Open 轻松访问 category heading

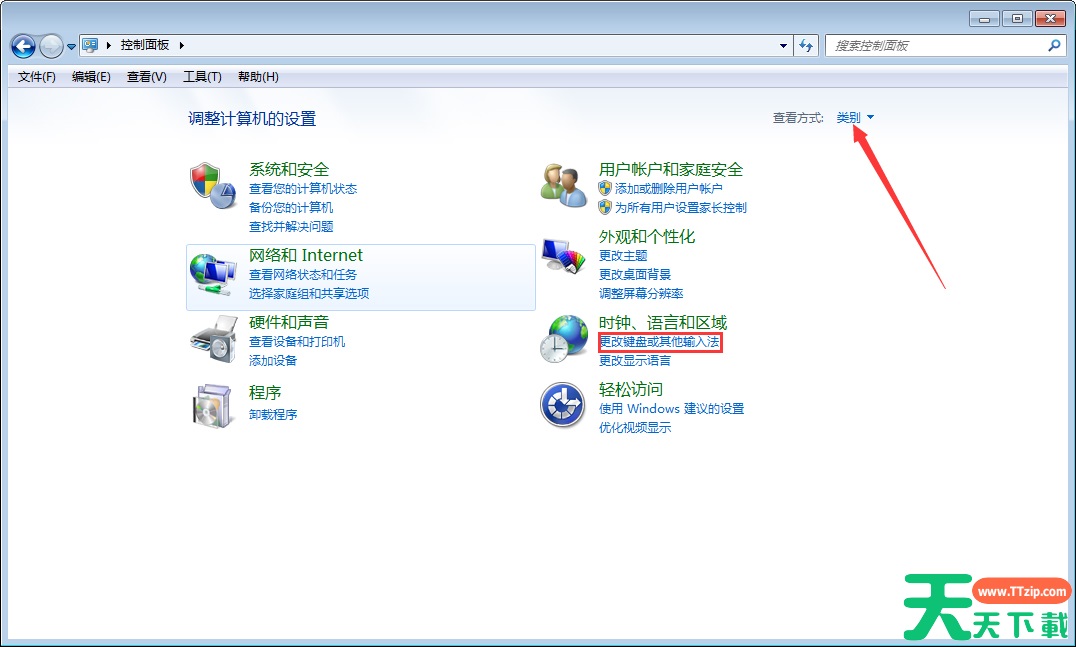[x=631, y=390]
